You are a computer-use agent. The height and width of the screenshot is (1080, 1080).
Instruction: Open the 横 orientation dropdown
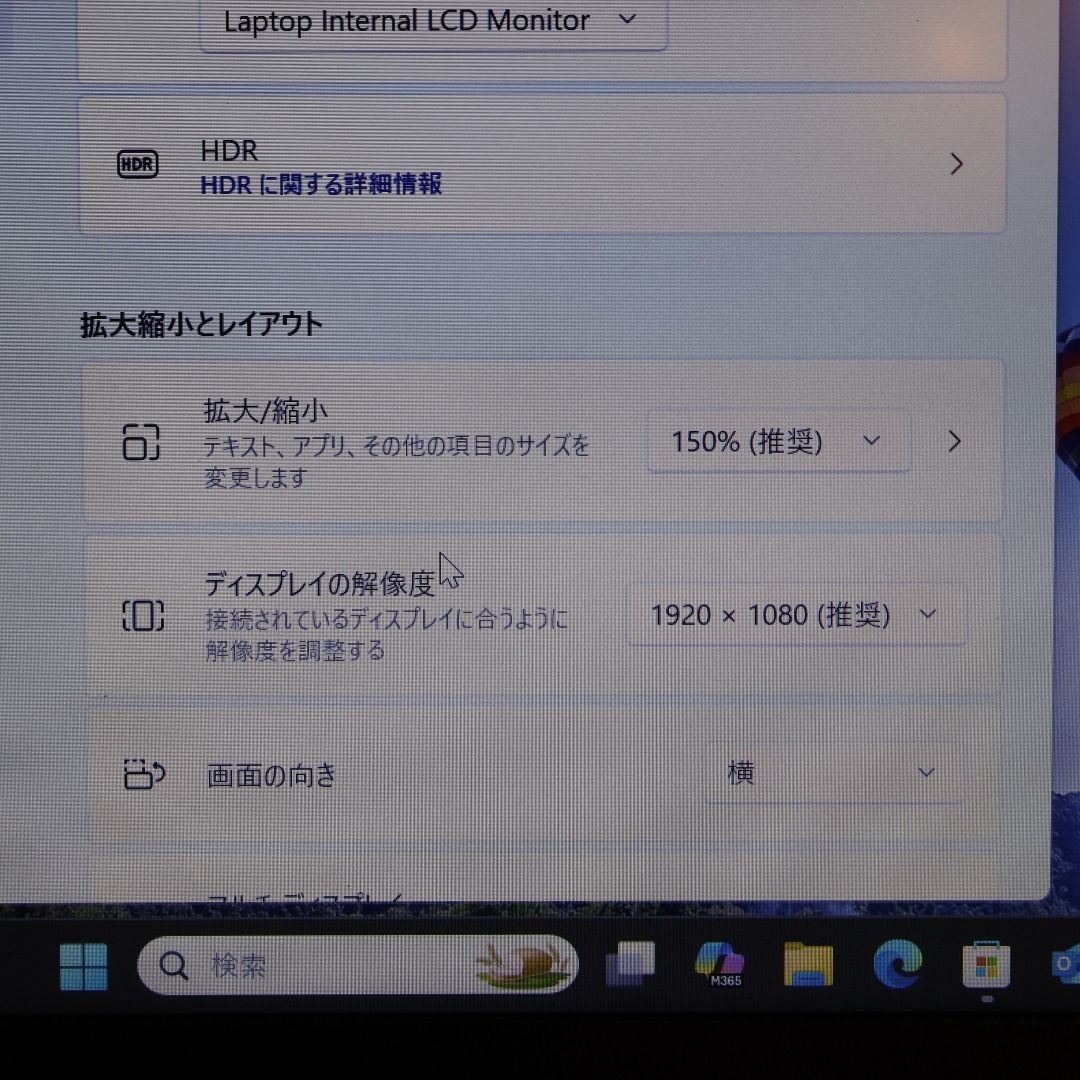click(x=834, y=773)
